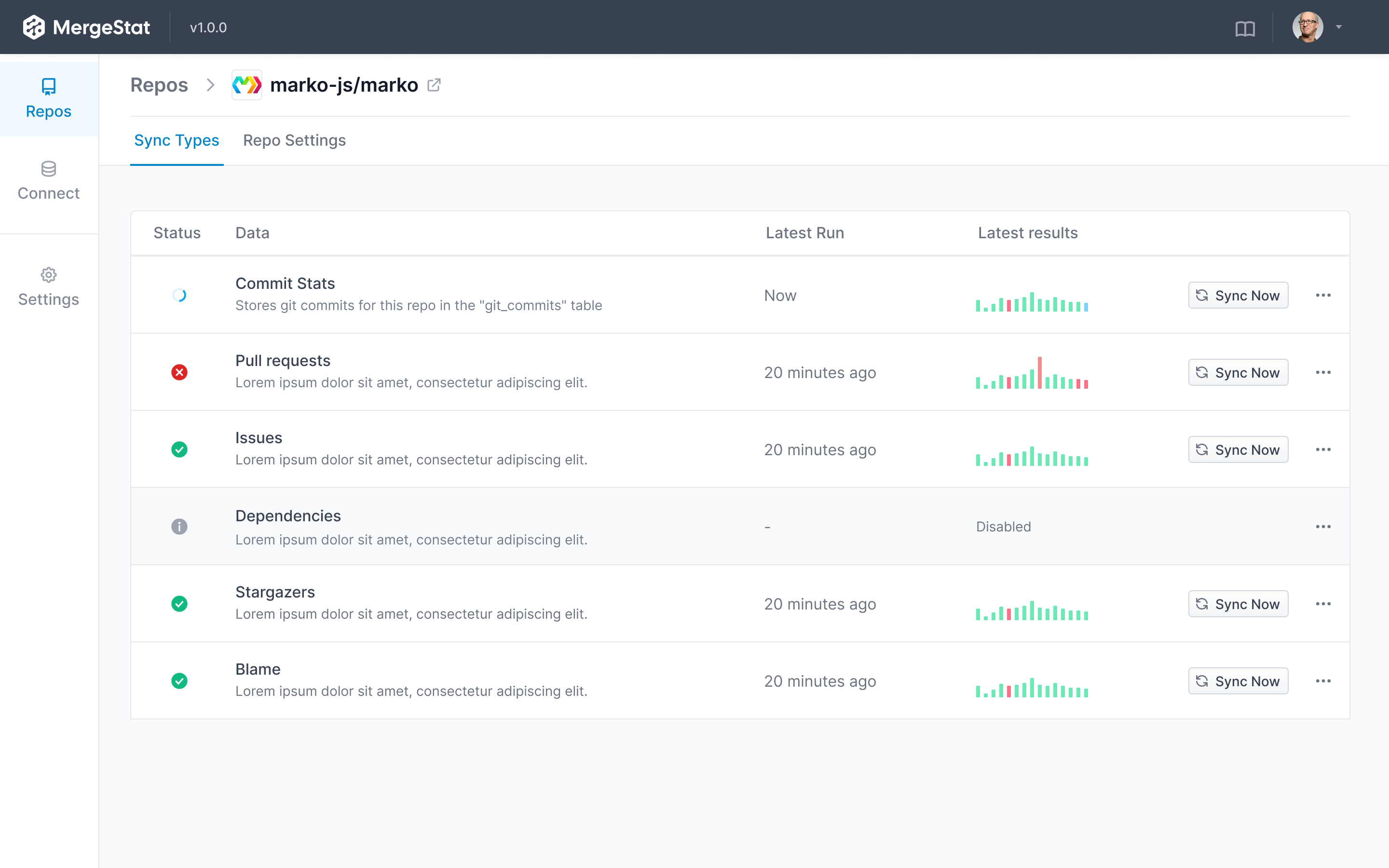Select the Repos icon in sidebar
Viewport: 1389px width, 868px height.
coord(48,87)
